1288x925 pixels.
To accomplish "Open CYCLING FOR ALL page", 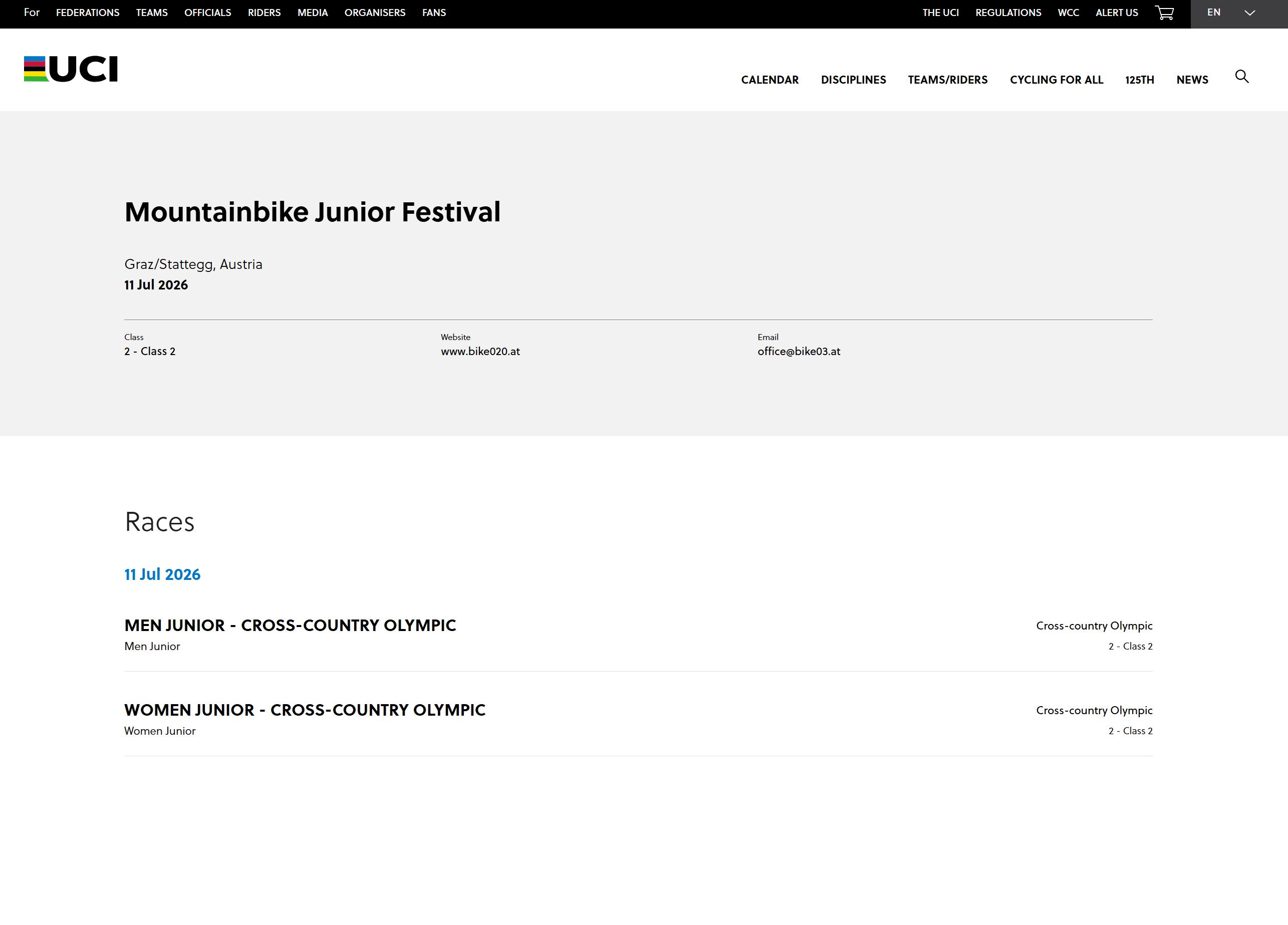I will click(x=1056, y=80).
